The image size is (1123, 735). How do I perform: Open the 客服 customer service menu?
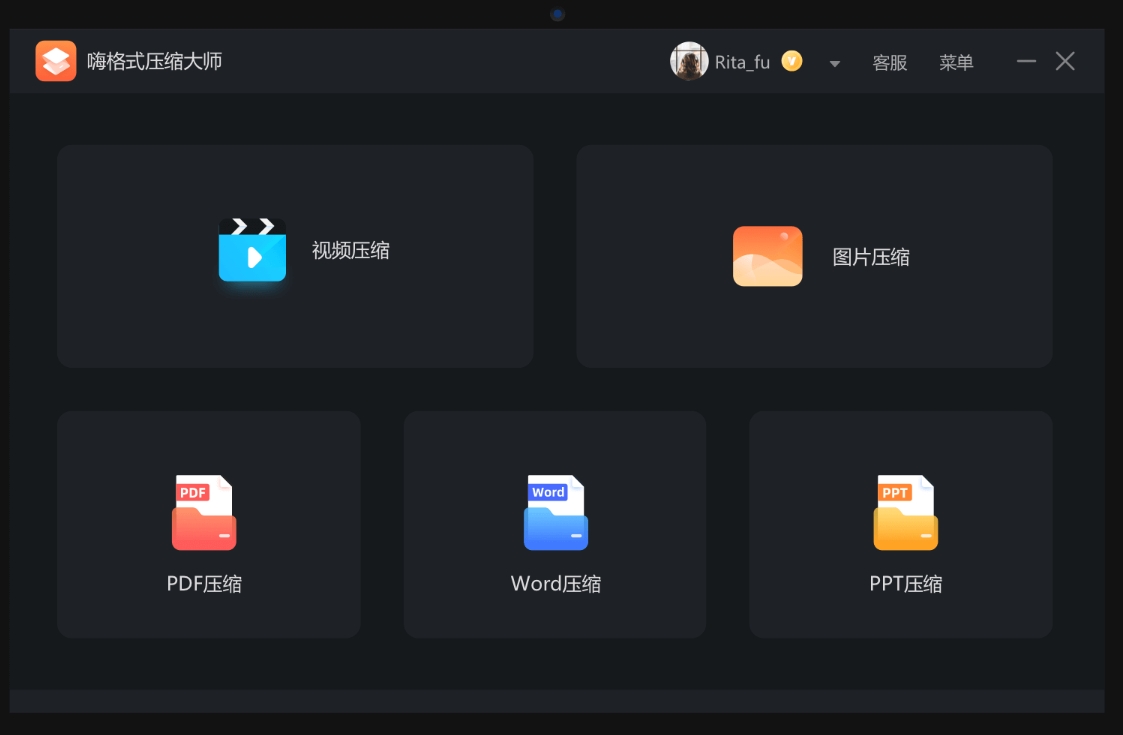(x=890, y=62)
